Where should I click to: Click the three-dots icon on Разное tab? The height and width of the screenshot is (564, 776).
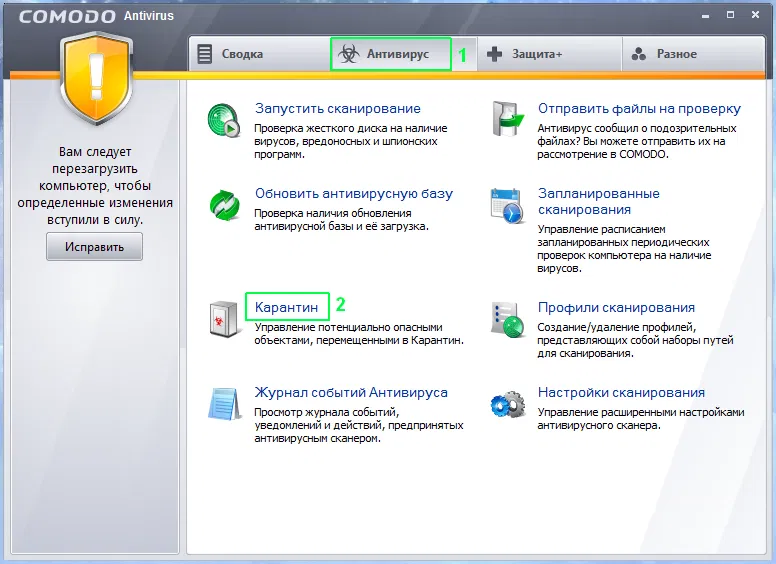tap(639, 54)
